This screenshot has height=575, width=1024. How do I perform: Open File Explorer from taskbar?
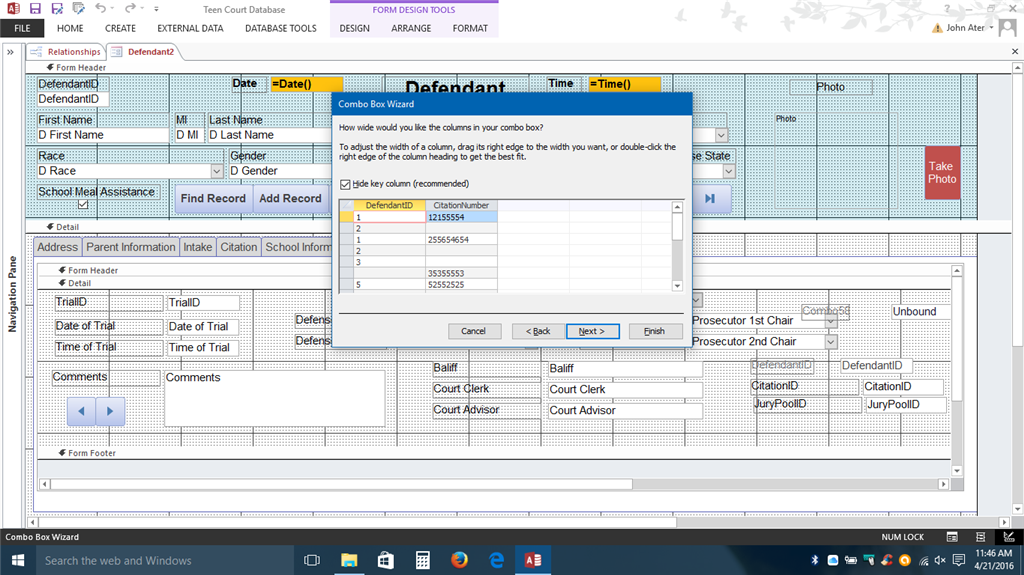pyautogui.click(x=349, y=560)
